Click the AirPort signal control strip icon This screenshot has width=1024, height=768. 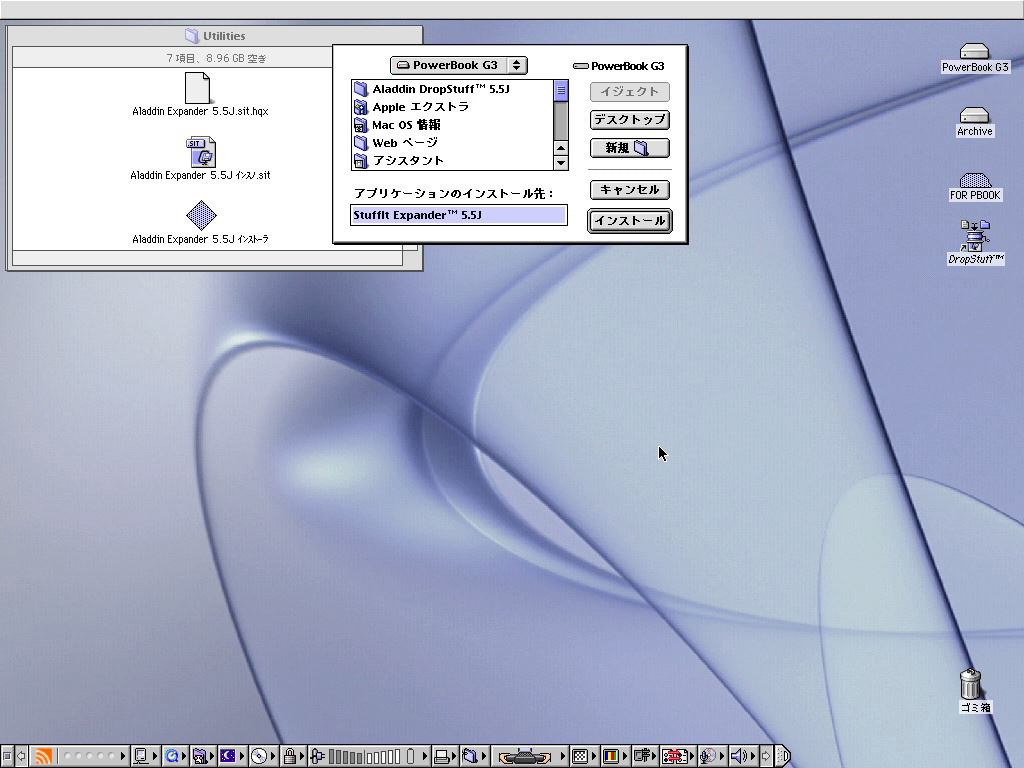pos(43,756)
